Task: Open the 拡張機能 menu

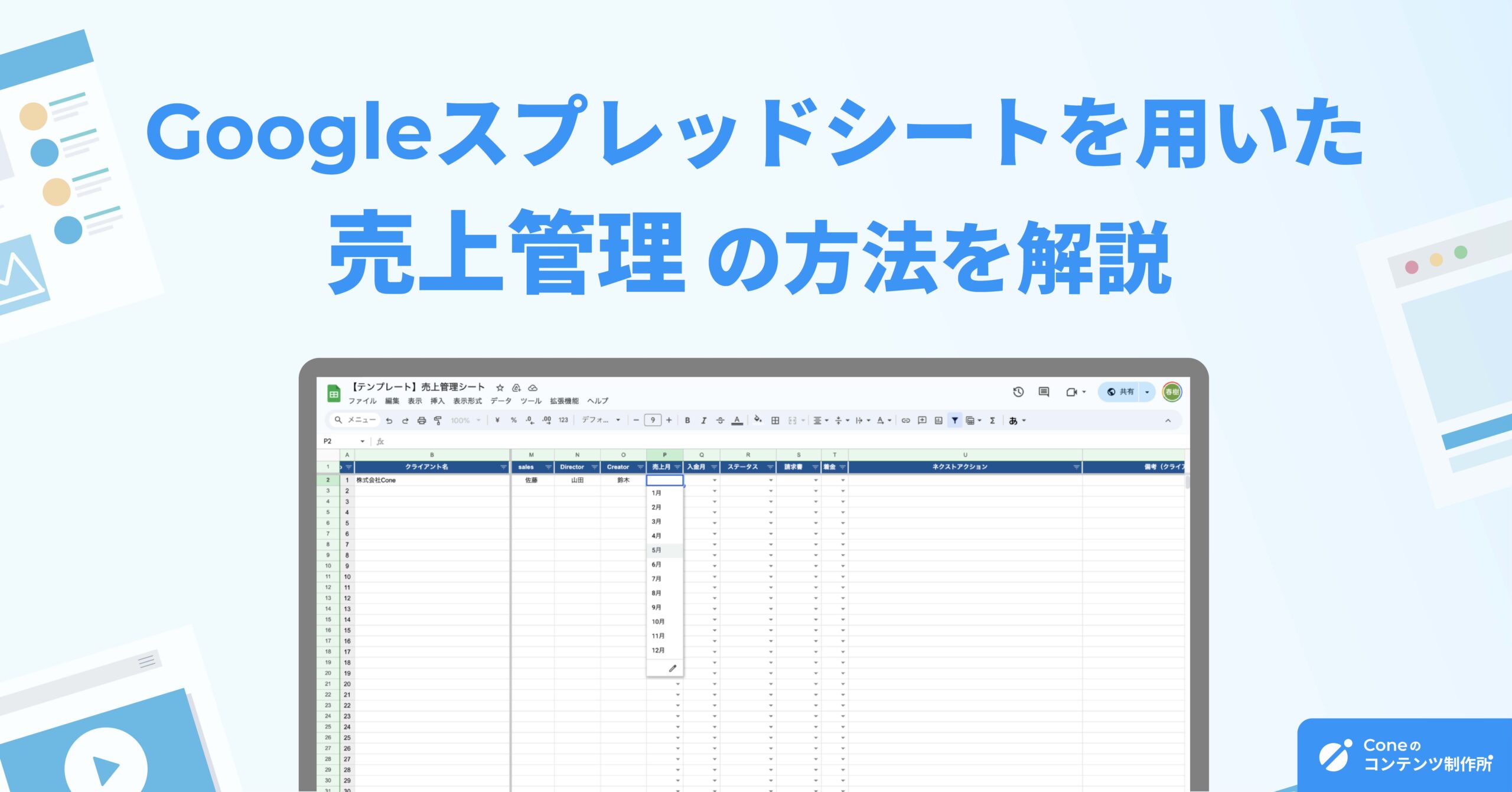Action: click(564, 401)
